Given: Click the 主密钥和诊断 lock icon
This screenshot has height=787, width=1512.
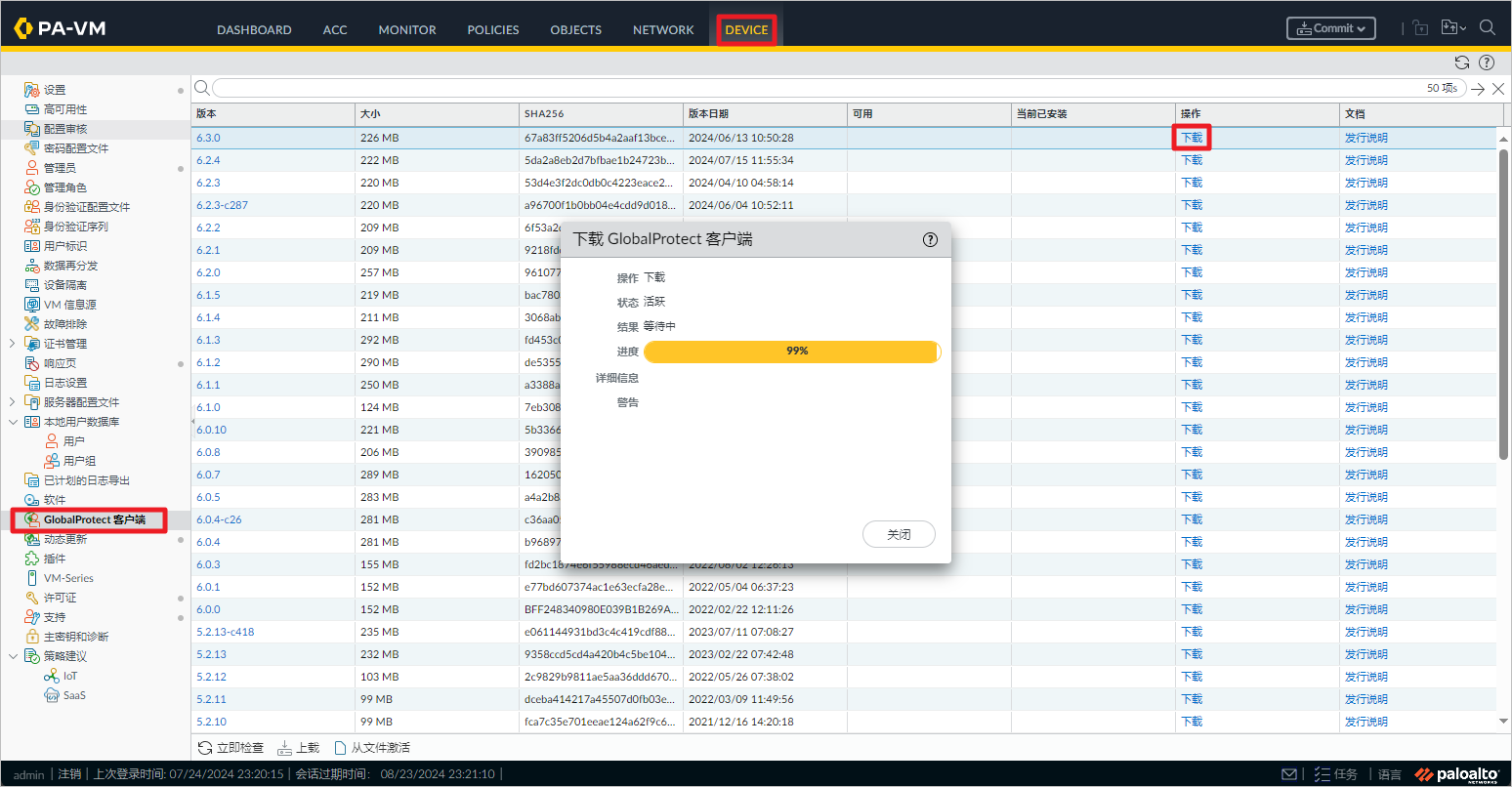Looking at the screenshot, I should [32, 637].
